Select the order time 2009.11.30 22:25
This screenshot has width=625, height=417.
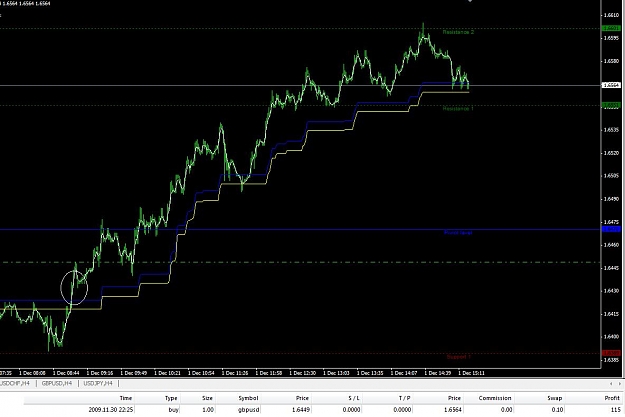pos(111,409)
